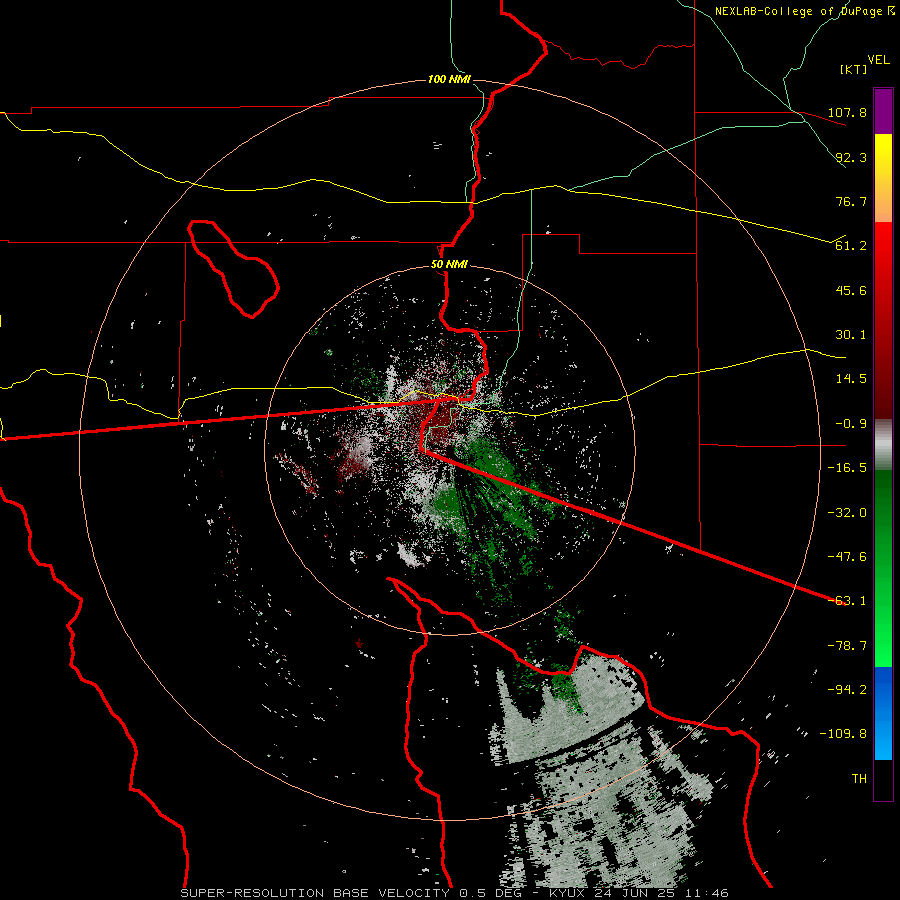The width and height of the screenshot is (900, 900).
Task: Click the gray near-zero segment of color bar
Action: 883,445
